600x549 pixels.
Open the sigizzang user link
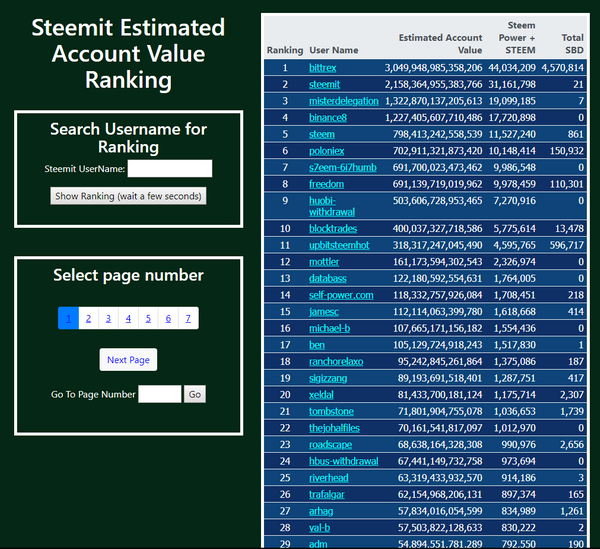click(328, 378)
